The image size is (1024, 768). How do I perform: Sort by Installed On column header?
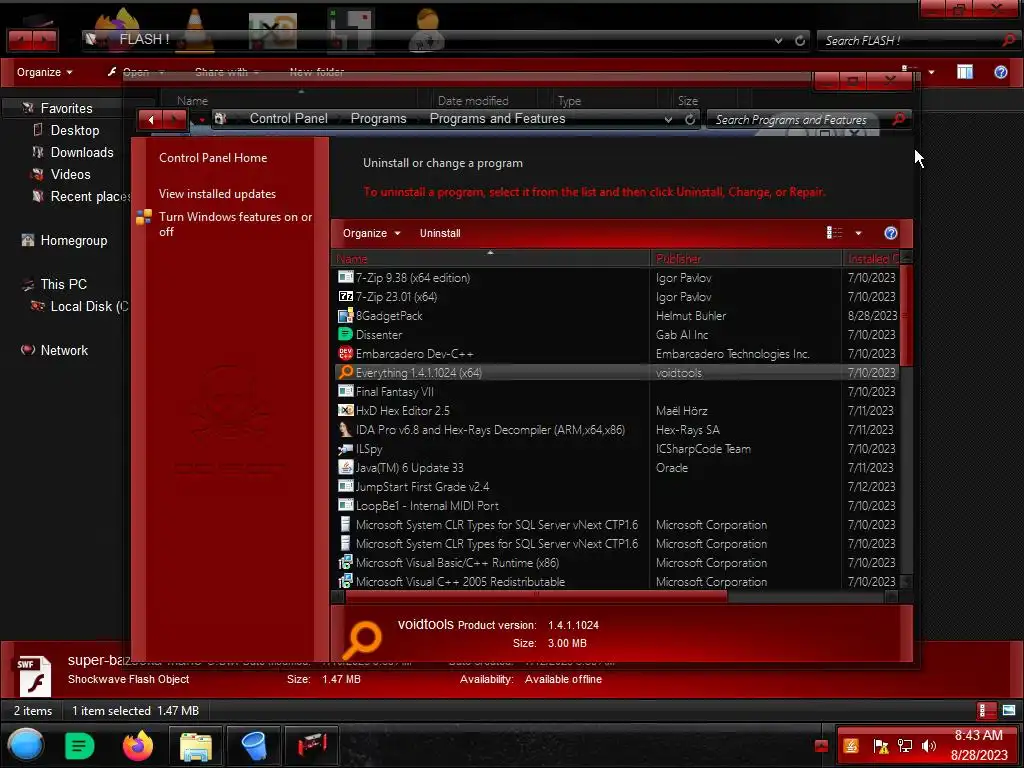point(872,259)
